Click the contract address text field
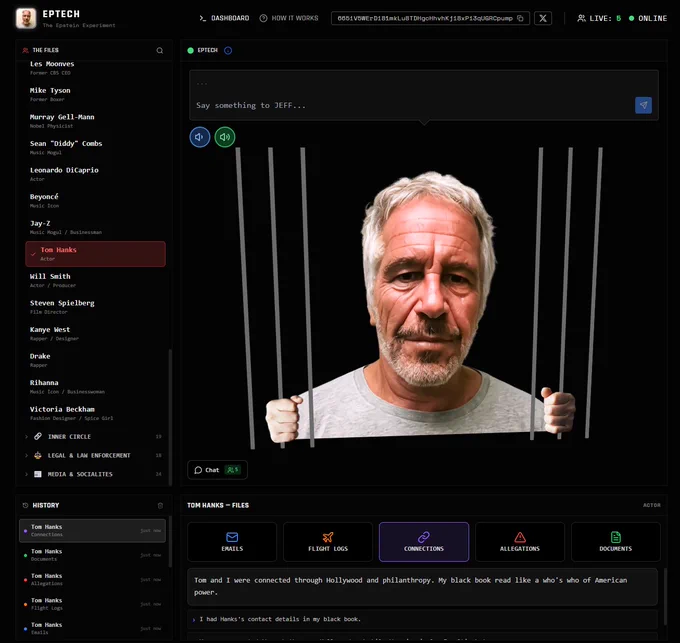 (x=430, y=18)
